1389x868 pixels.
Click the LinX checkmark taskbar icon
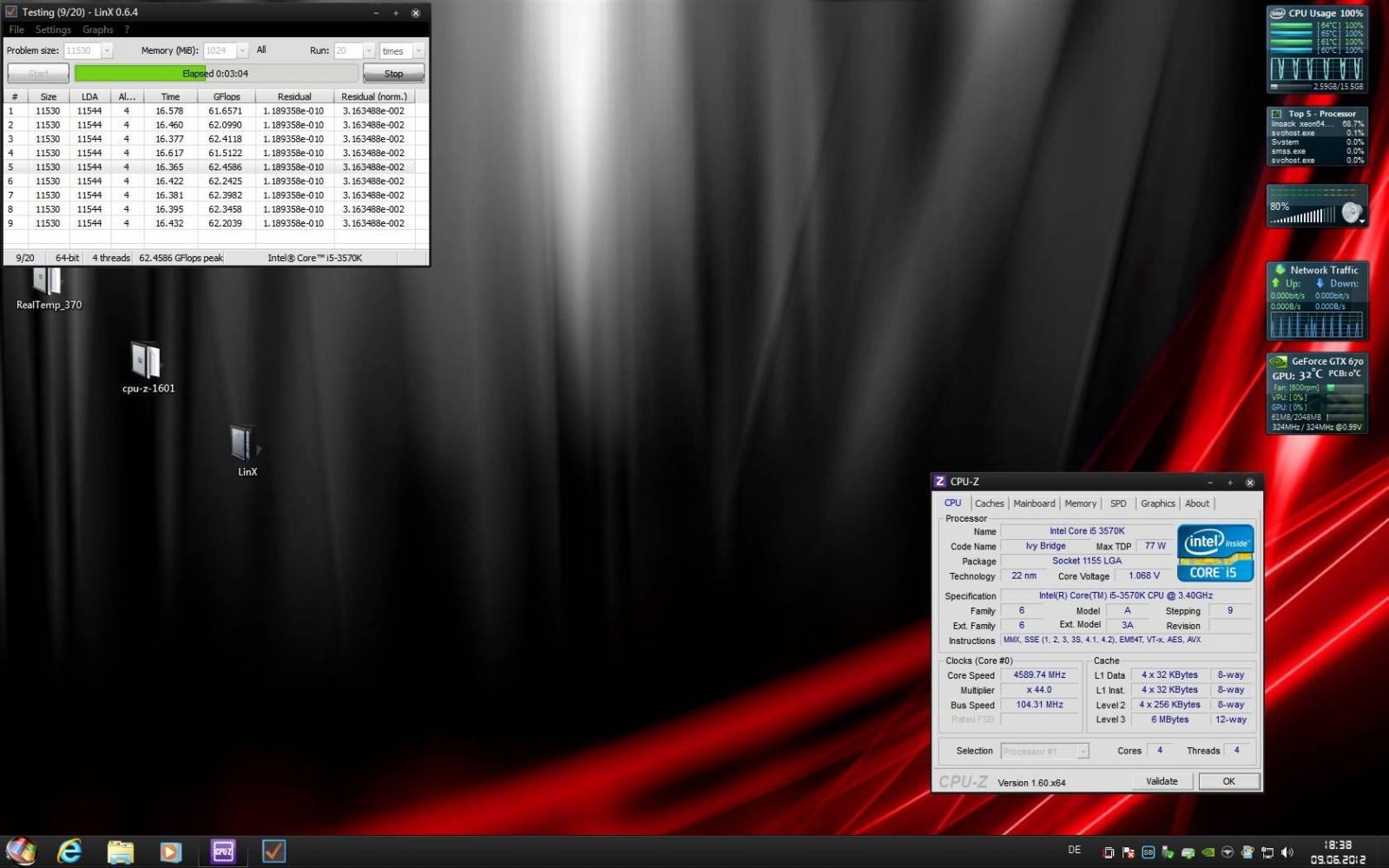click(x=274, y=852)
